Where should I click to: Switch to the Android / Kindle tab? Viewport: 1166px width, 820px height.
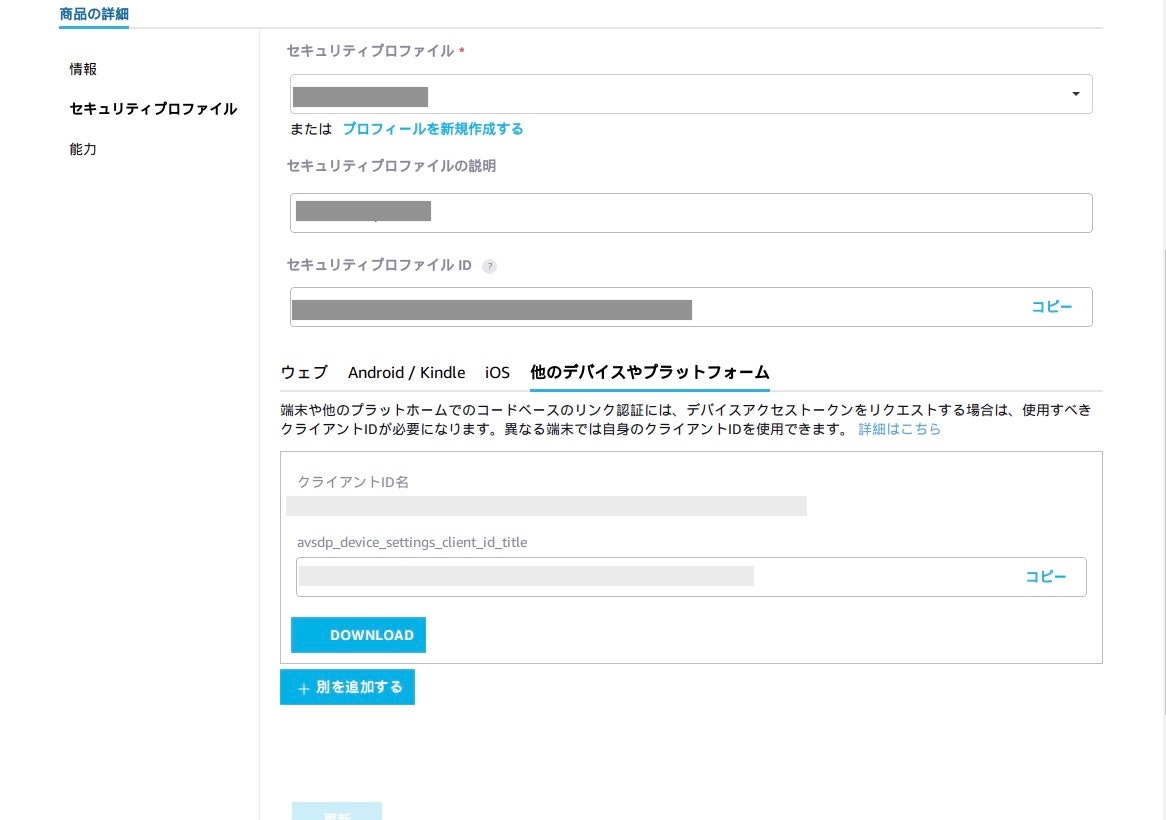pos(407,372)
